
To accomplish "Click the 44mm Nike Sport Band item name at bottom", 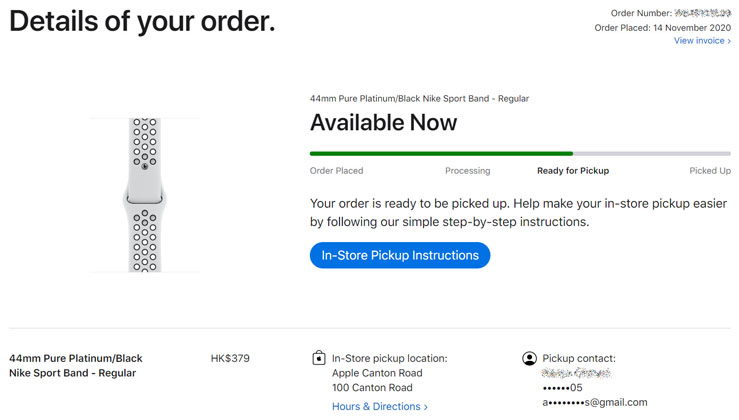I will [x=75, y=365].
